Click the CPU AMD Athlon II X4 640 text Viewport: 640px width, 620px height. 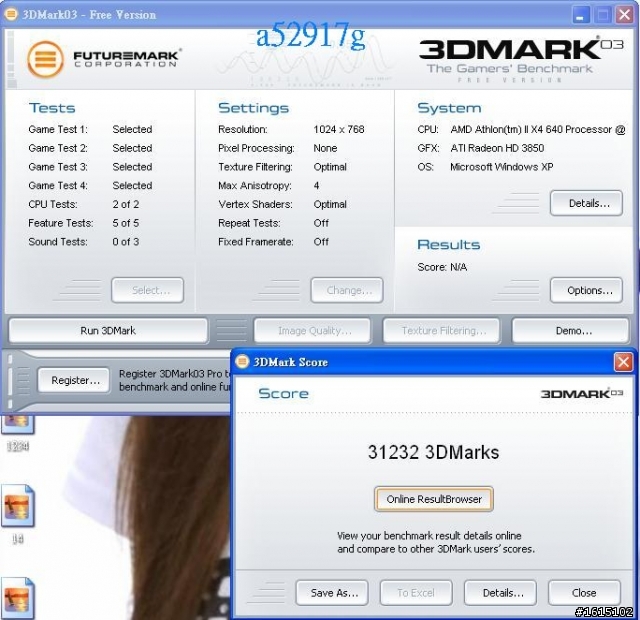(x=538, y=129)
